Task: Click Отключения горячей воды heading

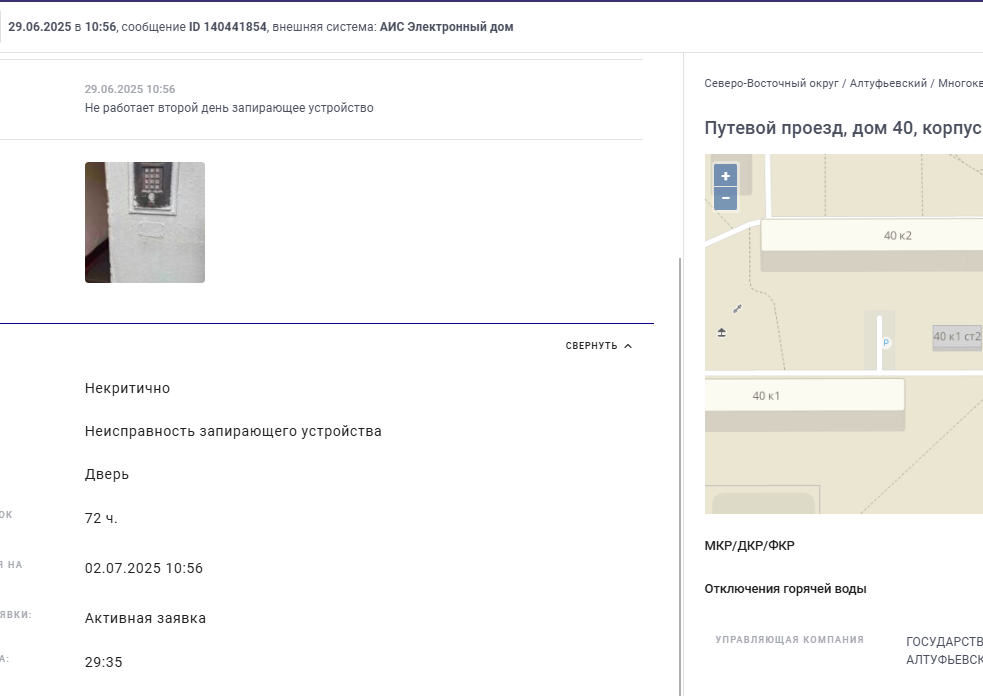Action: (x=785, y=589)
